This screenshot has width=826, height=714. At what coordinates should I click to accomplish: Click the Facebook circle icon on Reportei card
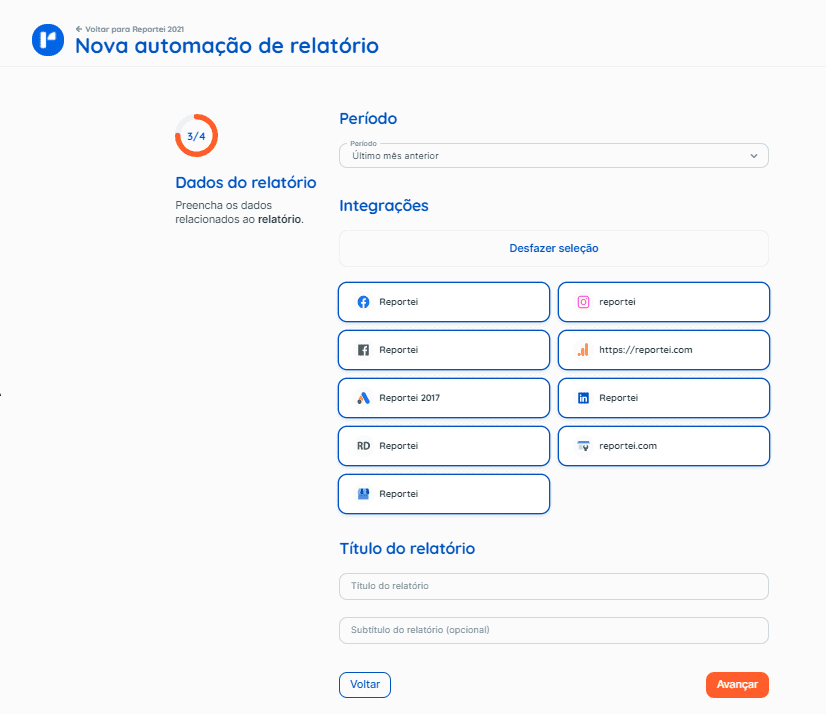[363, 302]
